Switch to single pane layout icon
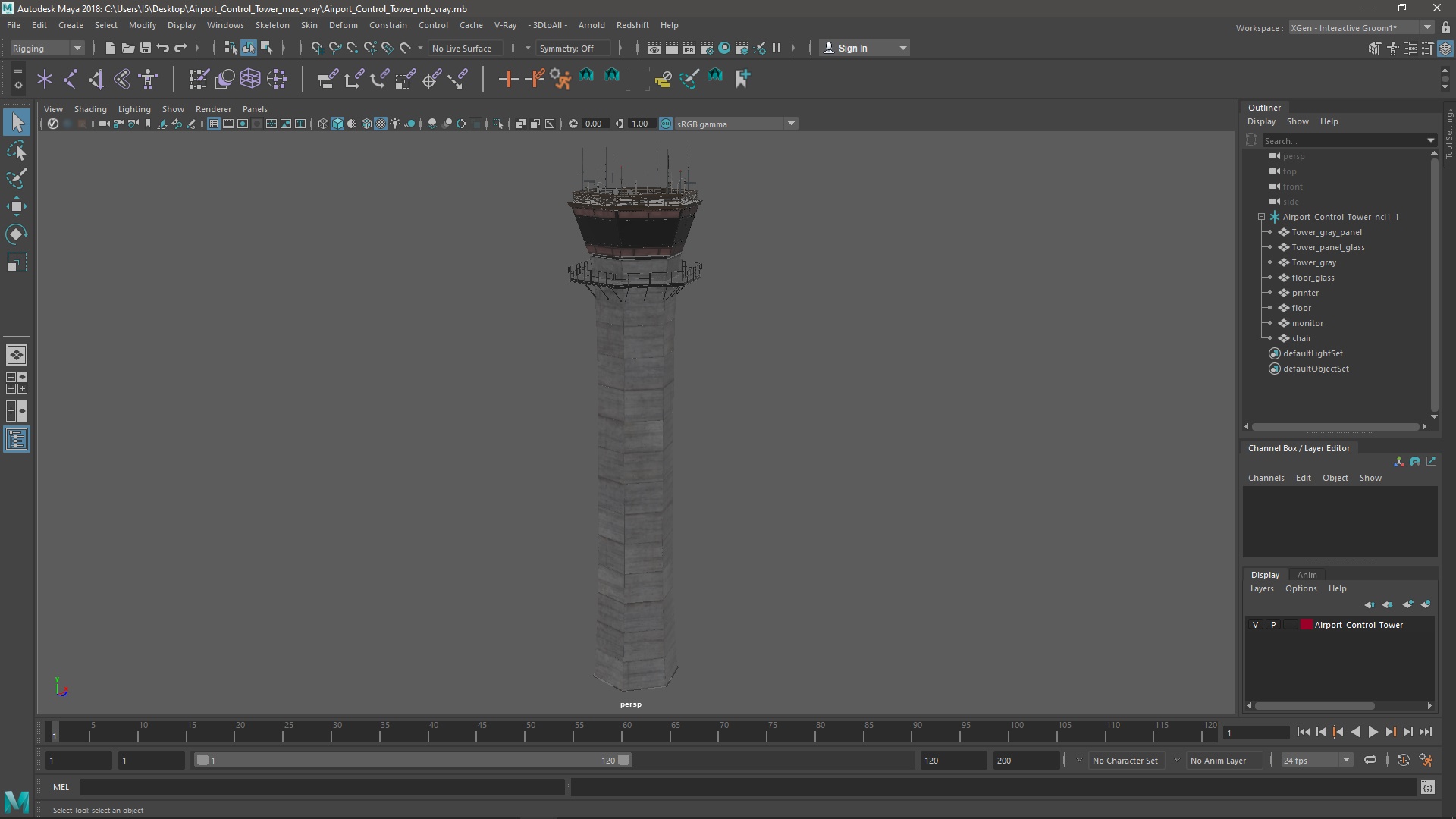 point(17,355)
